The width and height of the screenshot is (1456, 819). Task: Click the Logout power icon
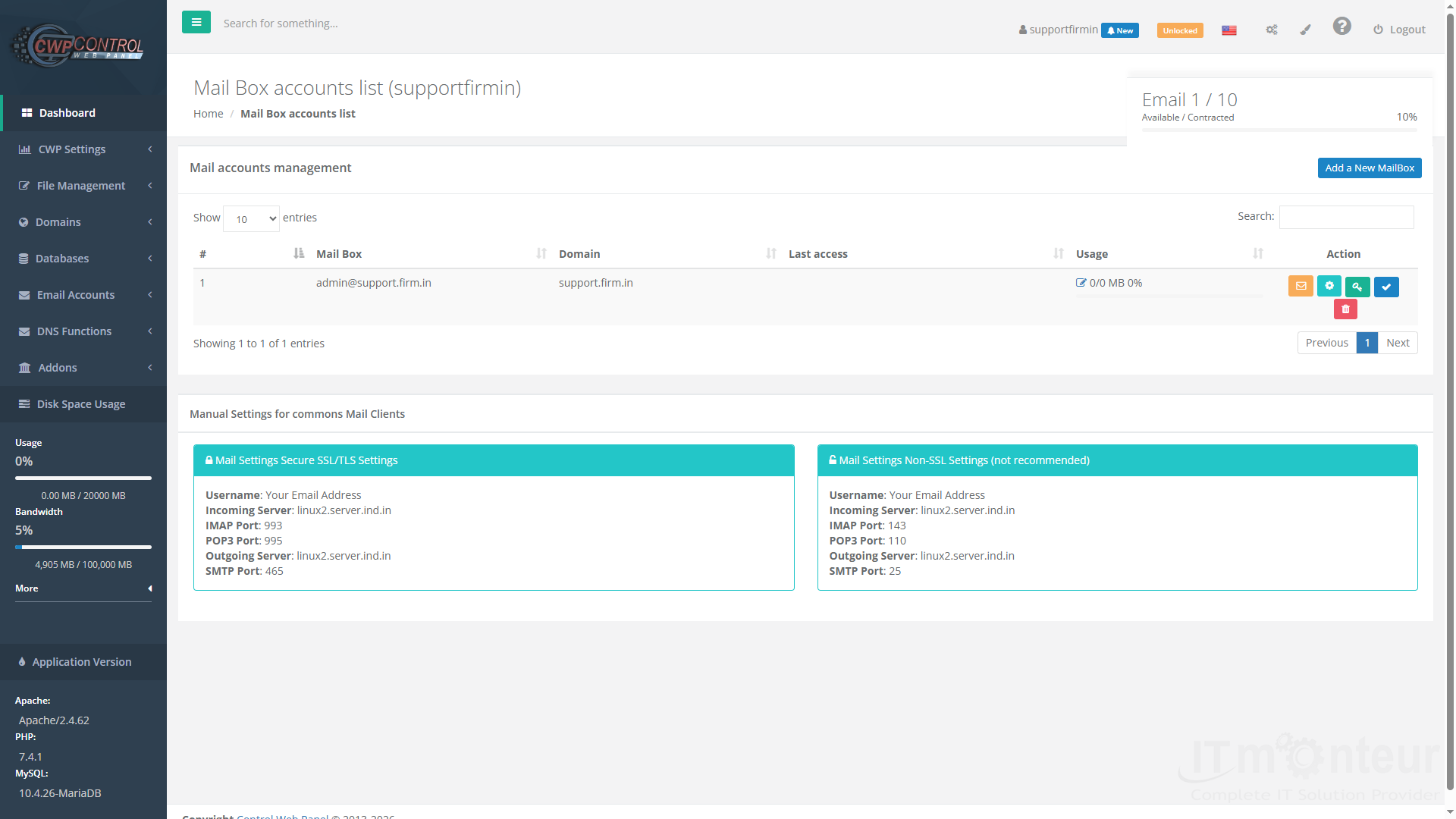click(x=1378, y=30)
